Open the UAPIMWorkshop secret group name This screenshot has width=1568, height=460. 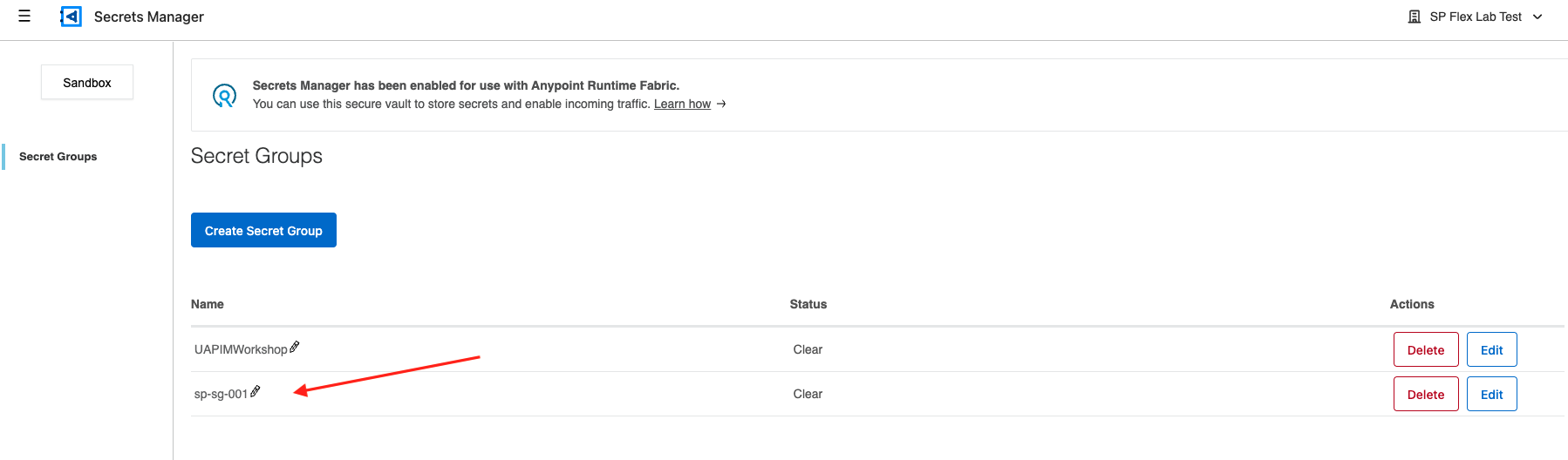click(241, 349)
